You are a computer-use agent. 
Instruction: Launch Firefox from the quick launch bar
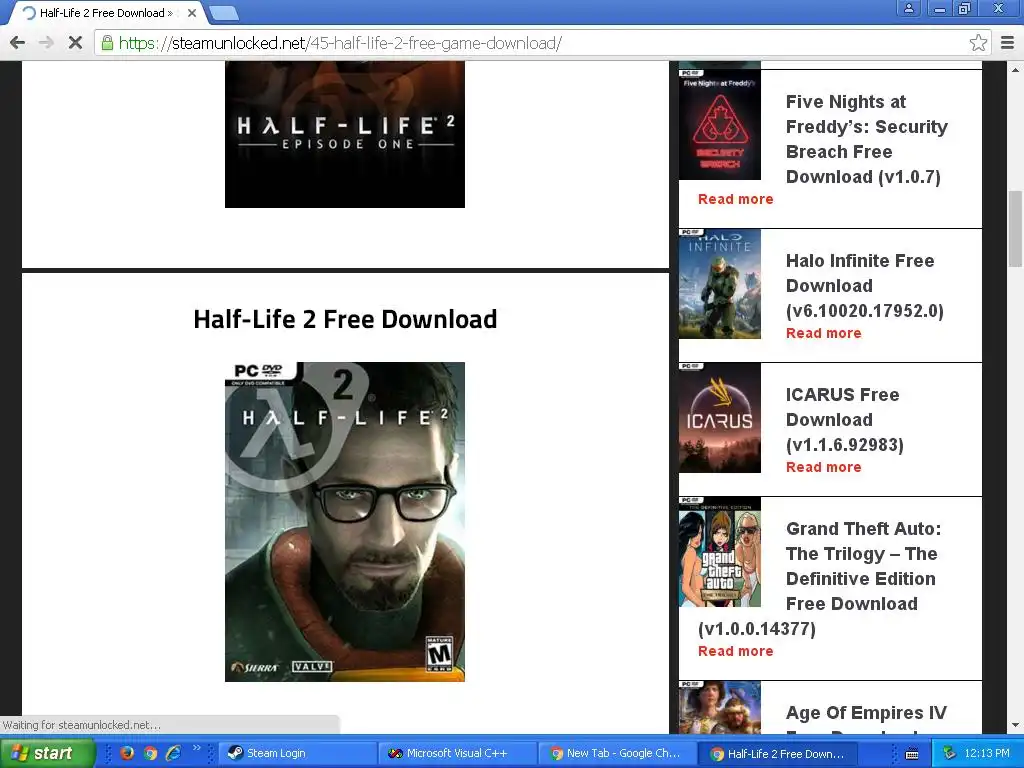tap(127, 754)
